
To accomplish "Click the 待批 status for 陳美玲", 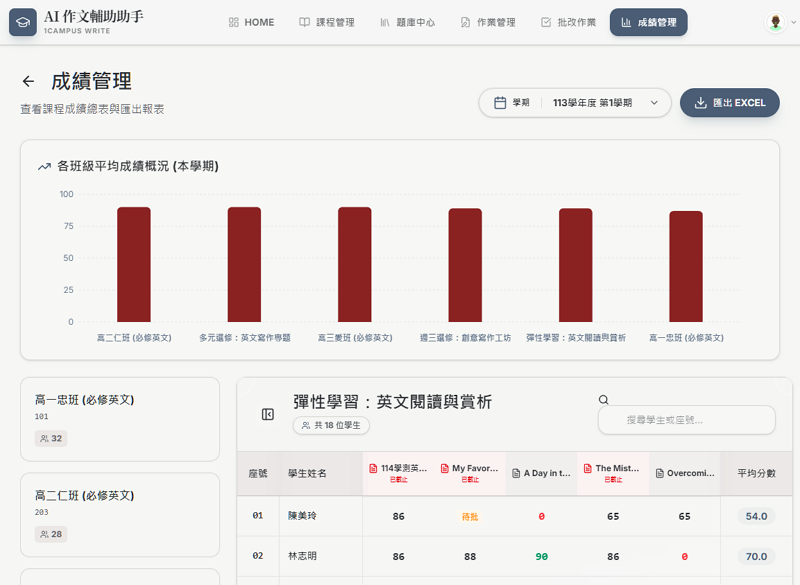I will (470, 517).
